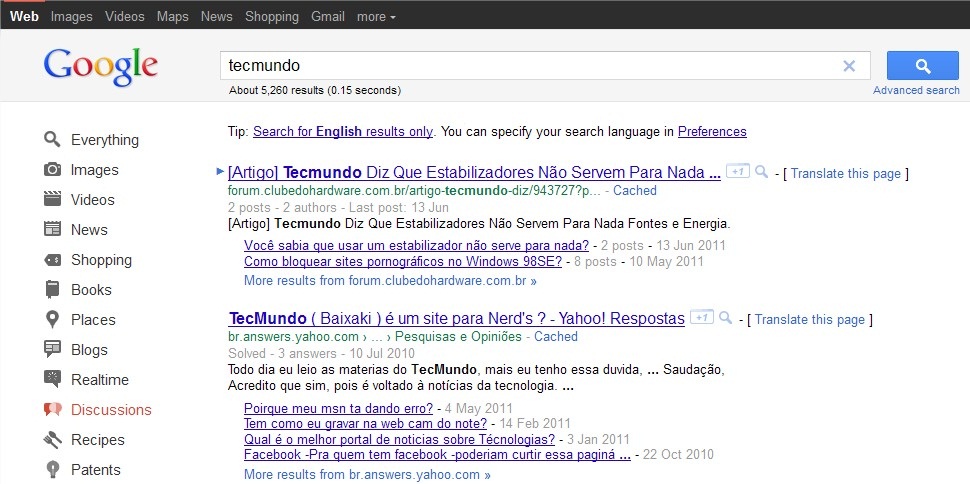Click the Patents lightbulb icon
970x484 pixels.
pyautogui.click(x=53, y=469)
